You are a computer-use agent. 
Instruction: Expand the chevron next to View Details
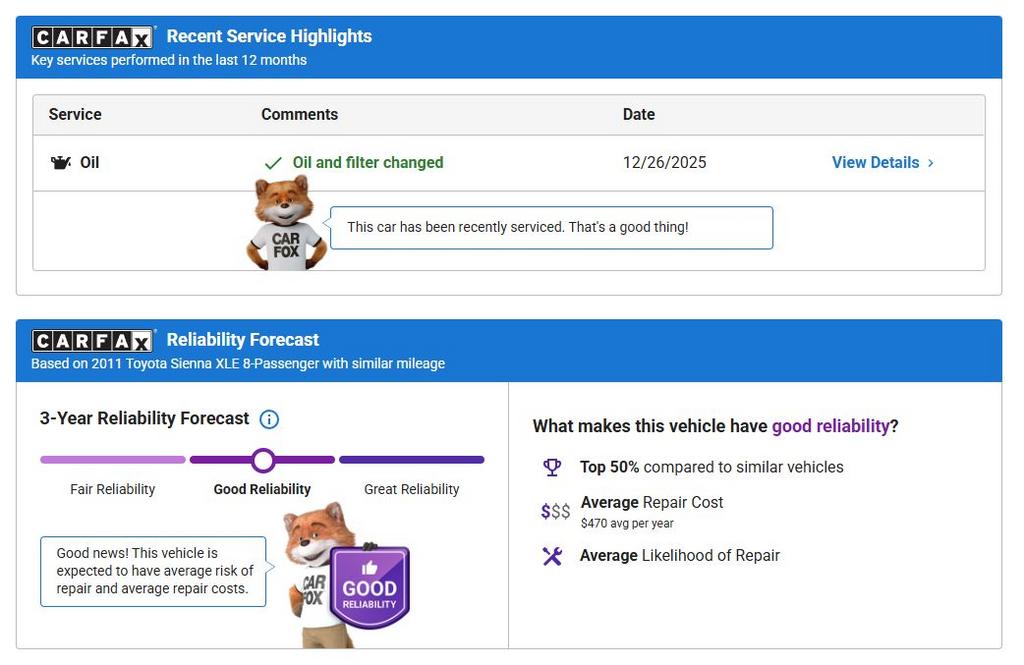tap(931, 163)
